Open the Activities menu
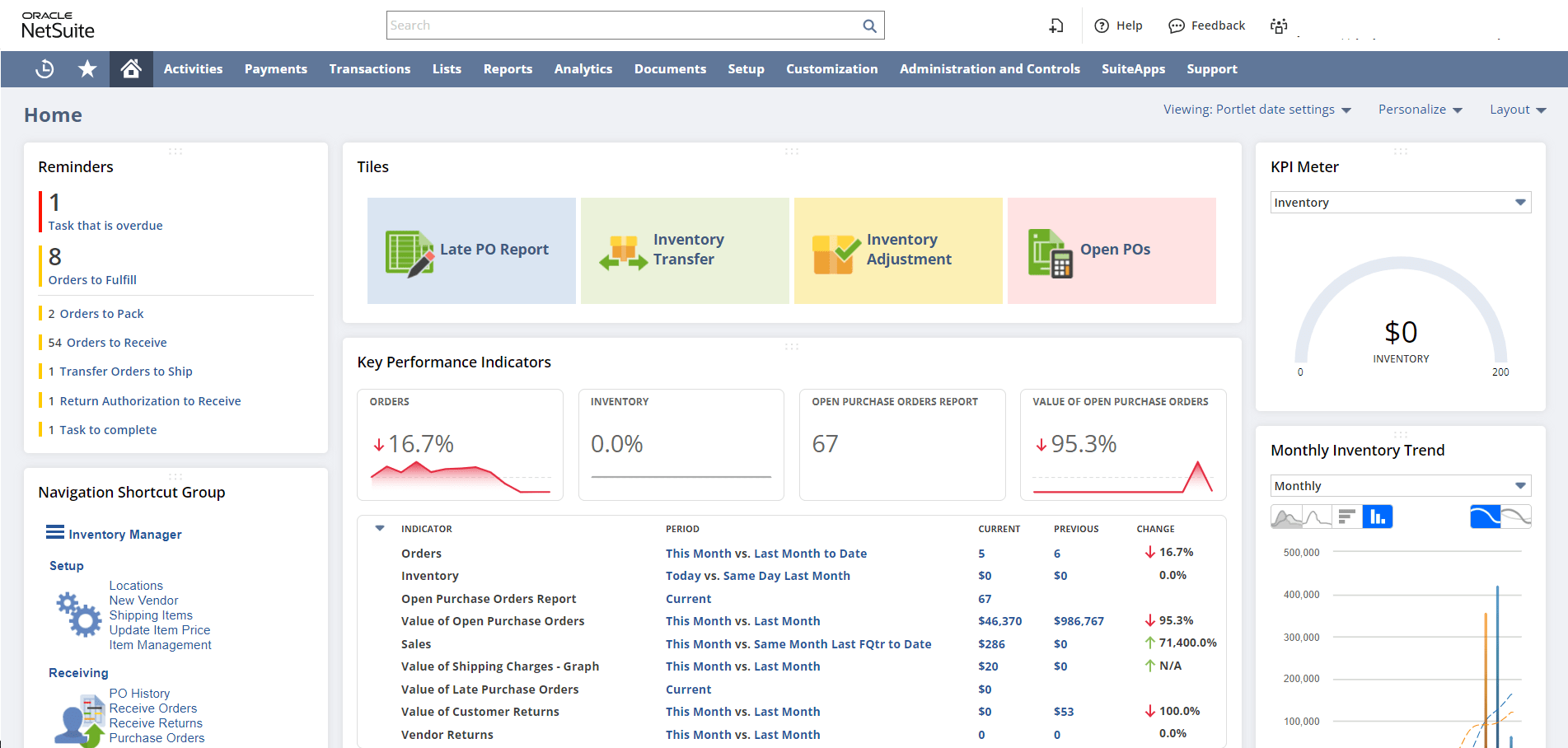 click(x=194, y=69)
